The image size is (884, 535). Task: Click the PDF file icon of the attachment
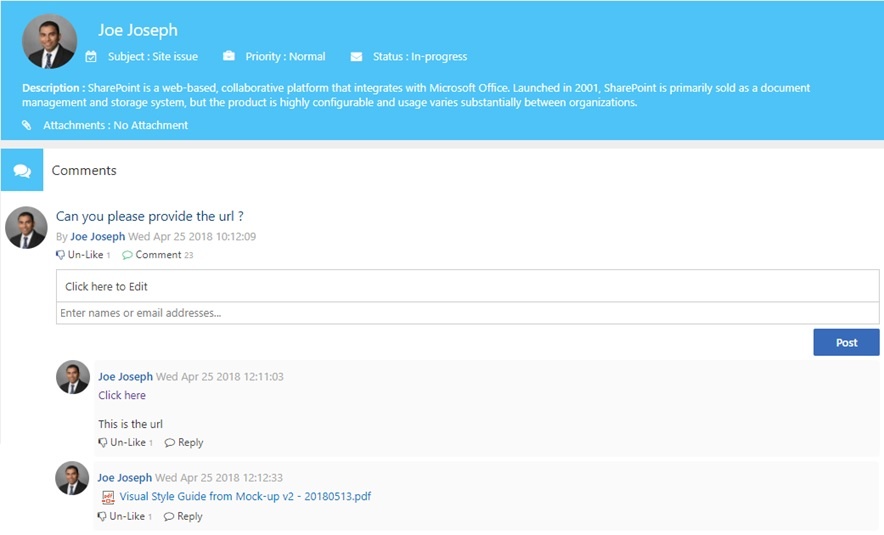point(108,497)
